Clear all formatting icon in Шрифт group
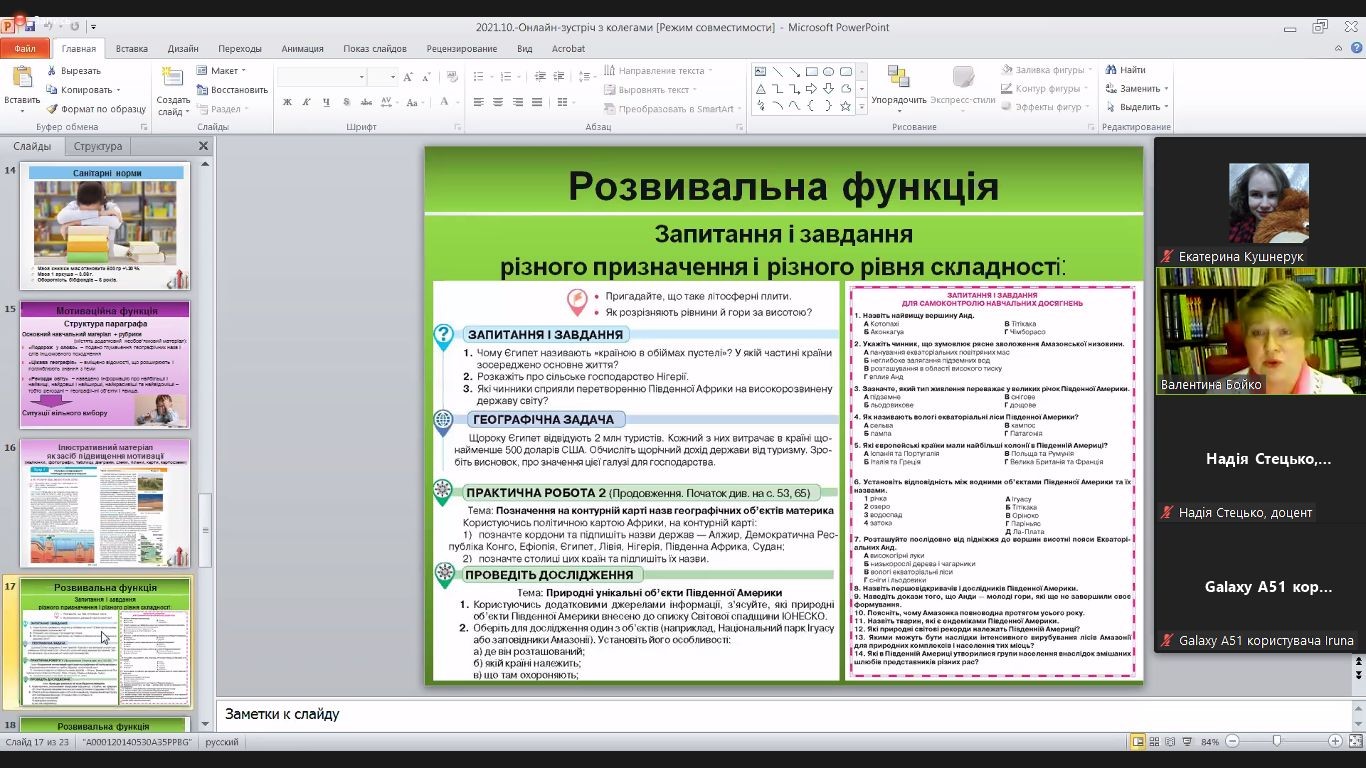 (452, 77)
